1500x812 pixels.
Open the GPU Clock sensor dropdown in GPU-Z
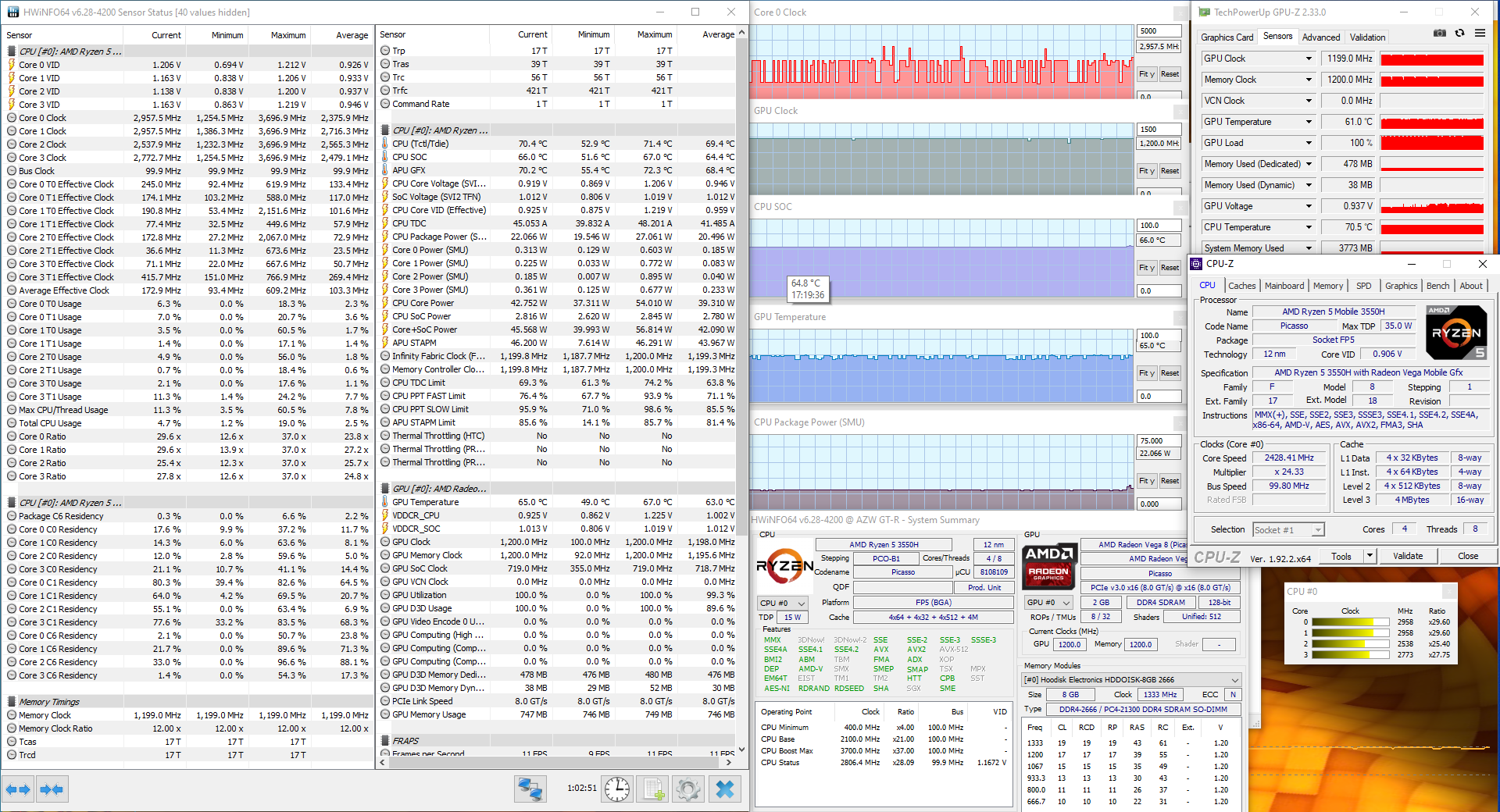pos(1309,59)
